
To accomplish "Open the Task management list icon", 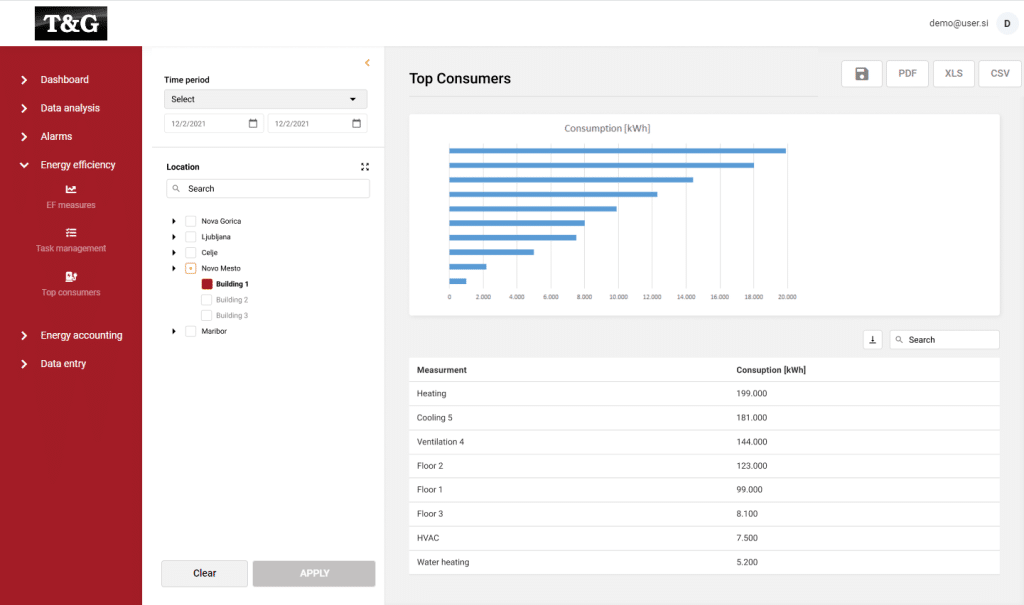I will pos(71,233).
